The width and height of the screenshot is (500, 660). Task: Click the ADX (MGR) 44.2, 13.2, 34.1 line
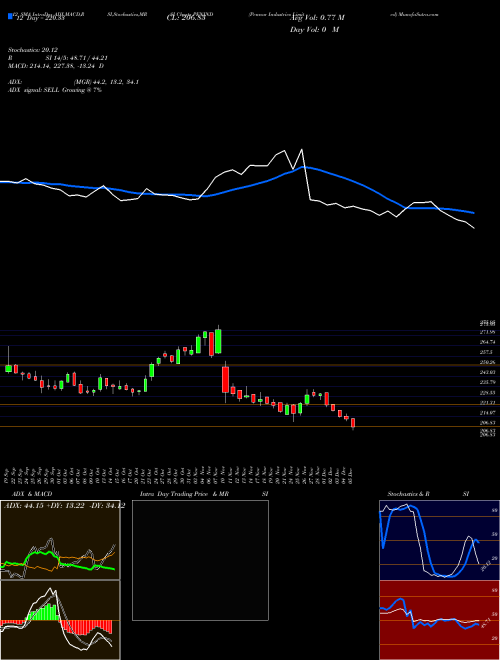pyautogui.click(x=74, y=82)
